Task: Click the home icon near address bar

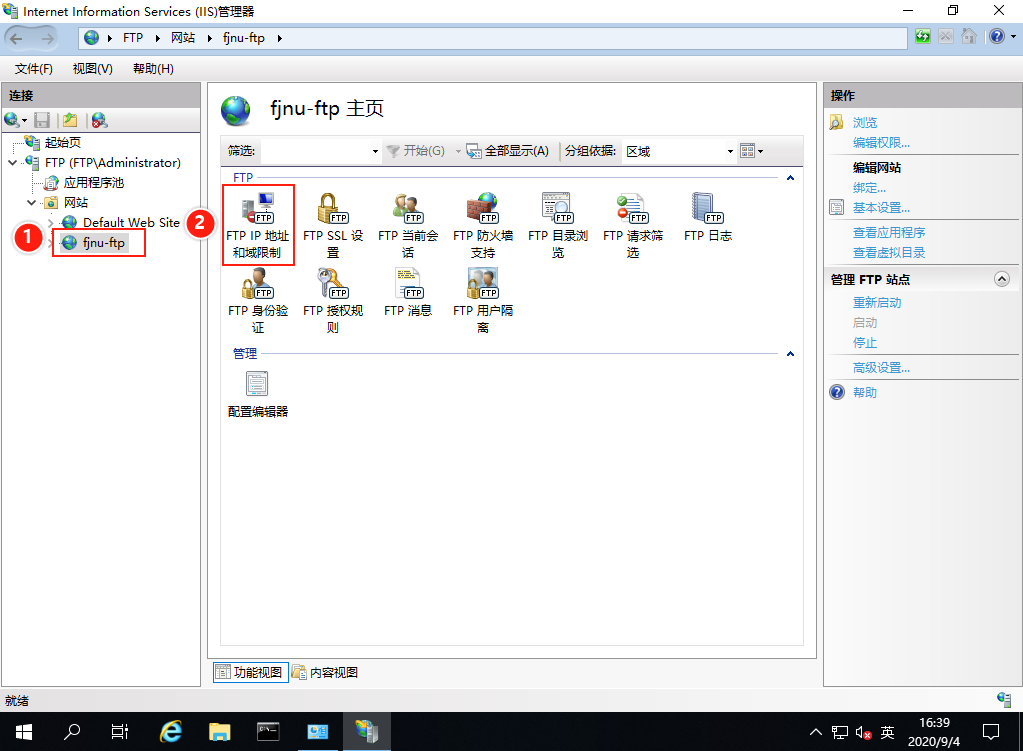Action: coord(969,37)
